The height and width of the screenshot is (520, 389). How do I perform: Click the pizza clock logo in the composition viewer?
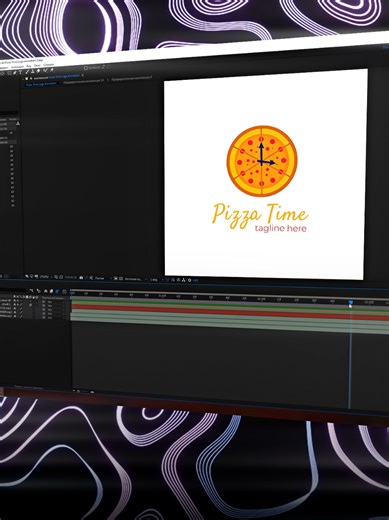click(262, 161)
